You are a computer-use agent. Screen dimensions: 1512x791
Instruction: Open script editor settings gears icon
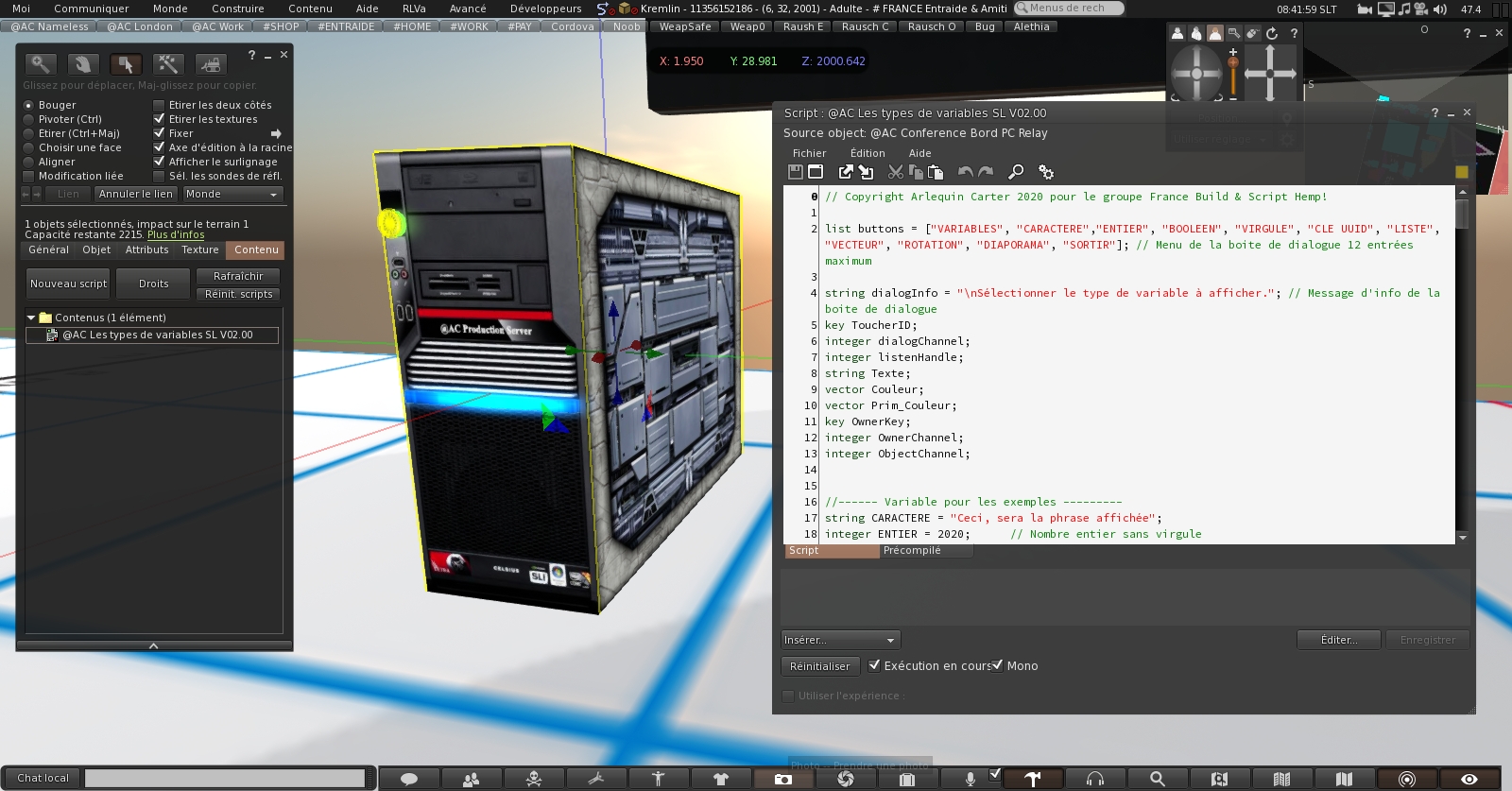click(1046, 172)
